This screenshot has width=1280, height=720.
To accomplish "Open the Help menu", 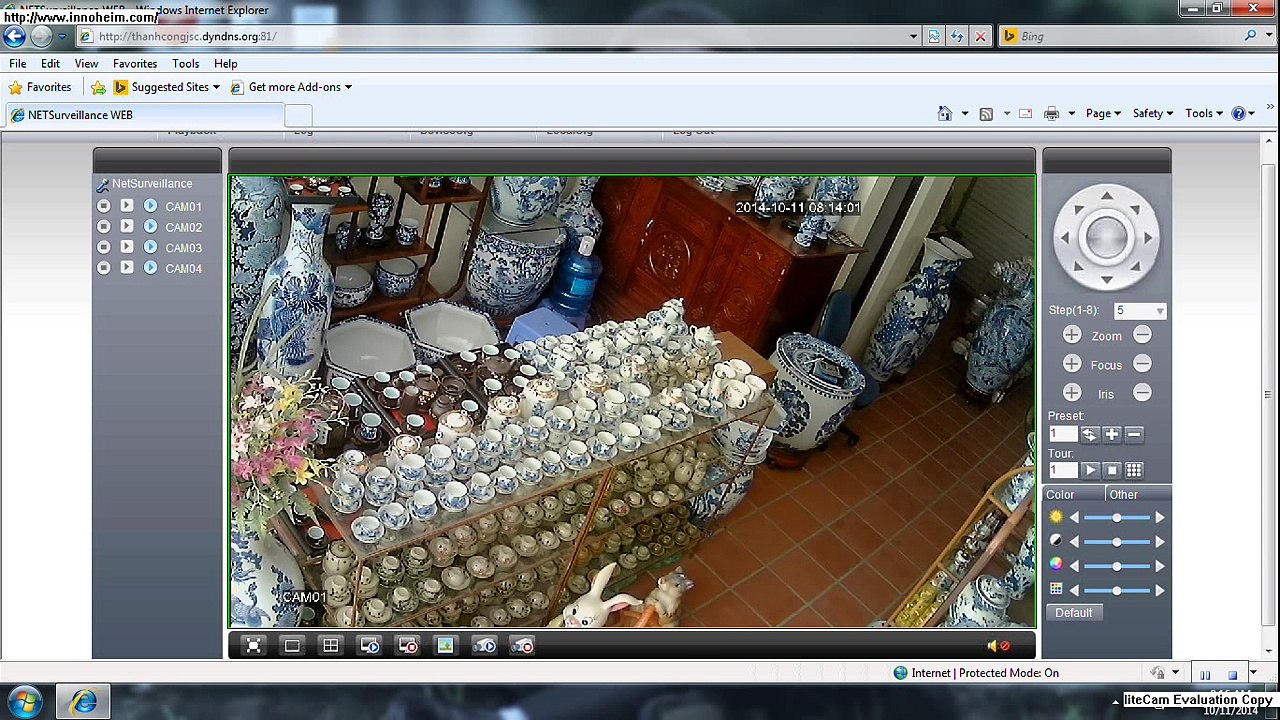I will coord(225,63).
